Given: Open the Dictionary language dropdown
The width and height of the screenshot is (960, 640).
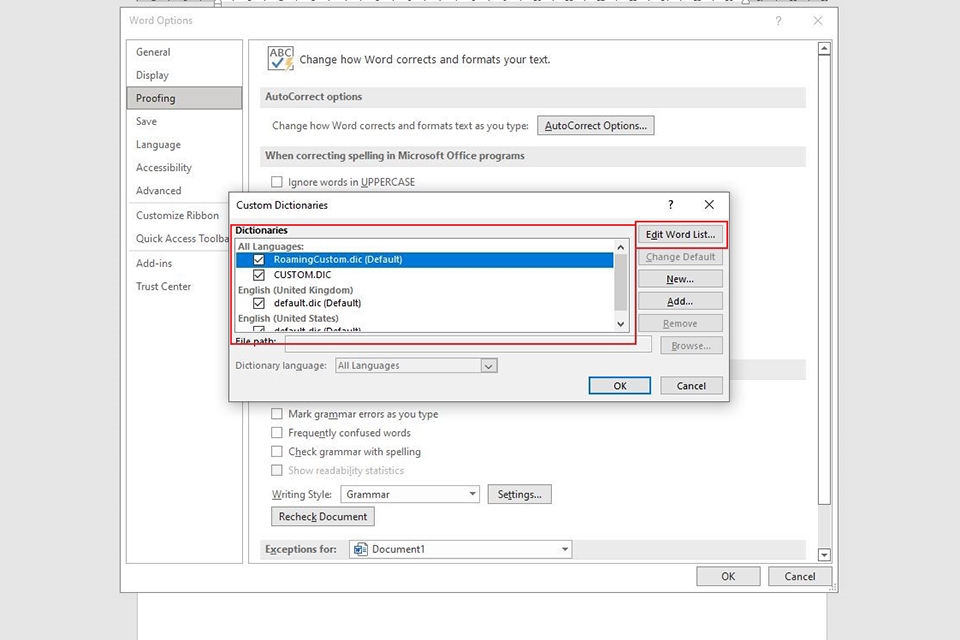Looking at the screenshot, I should [x=416, y=366].
